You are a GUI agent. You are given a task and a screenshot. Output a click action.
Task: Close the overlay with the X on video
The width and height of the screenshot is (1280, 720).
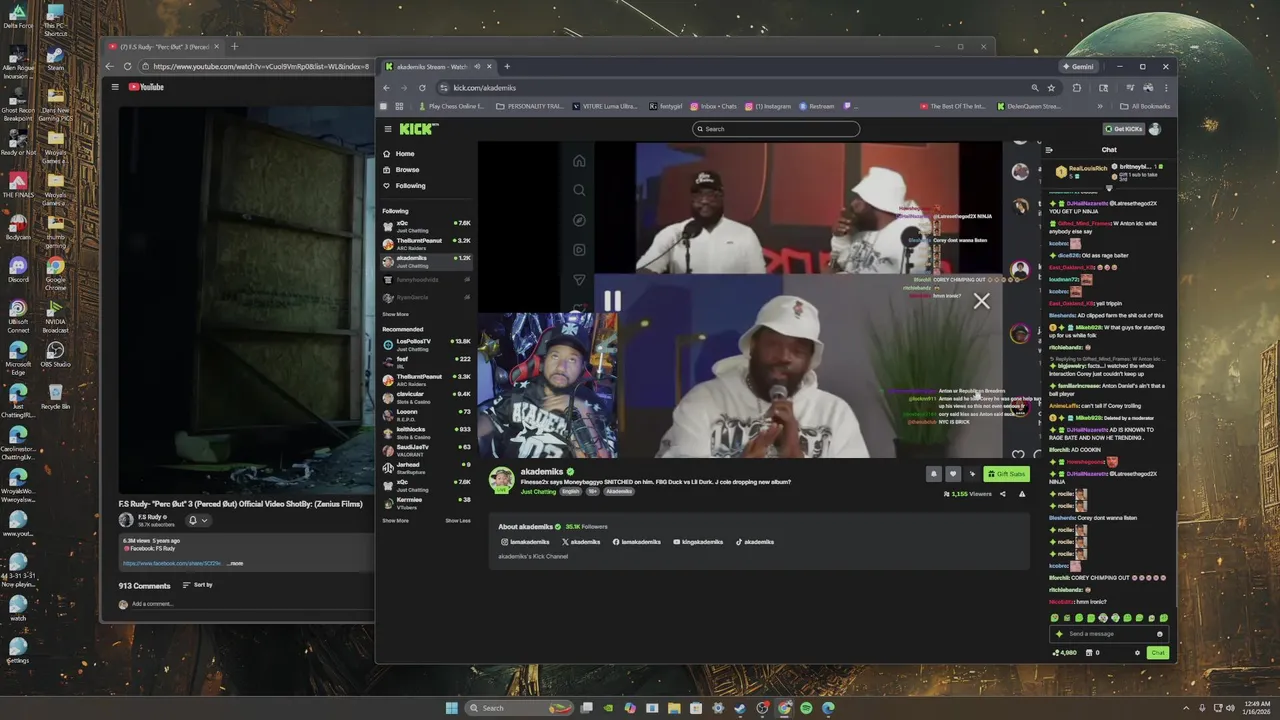tap(982, 301)
